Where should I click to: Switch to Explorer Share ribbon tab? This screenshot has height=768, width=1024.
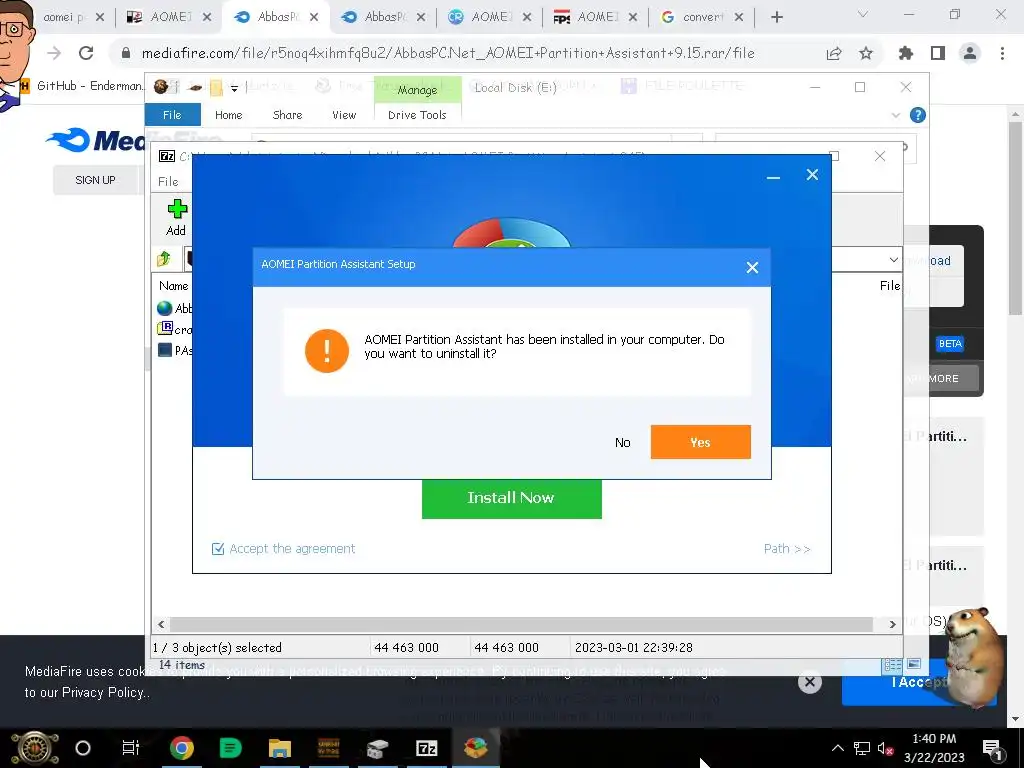[287, 115]
